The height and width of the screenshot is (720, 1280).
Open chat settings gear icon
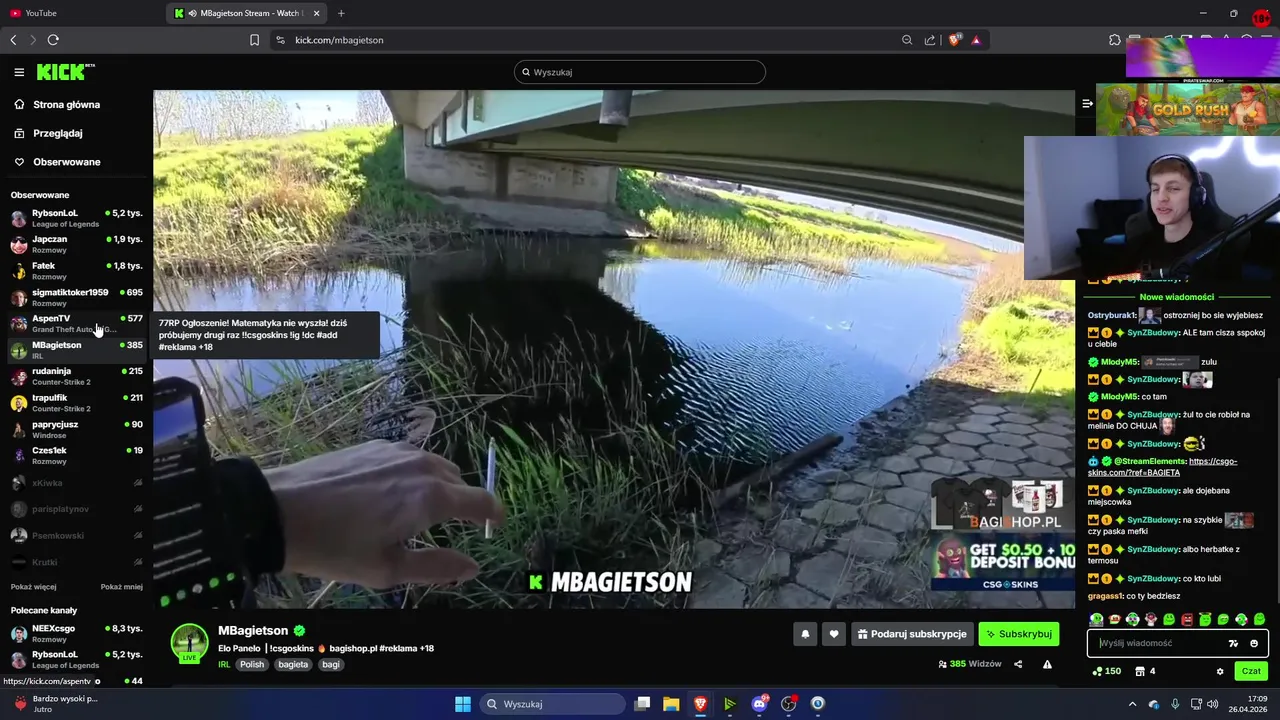1220,671
